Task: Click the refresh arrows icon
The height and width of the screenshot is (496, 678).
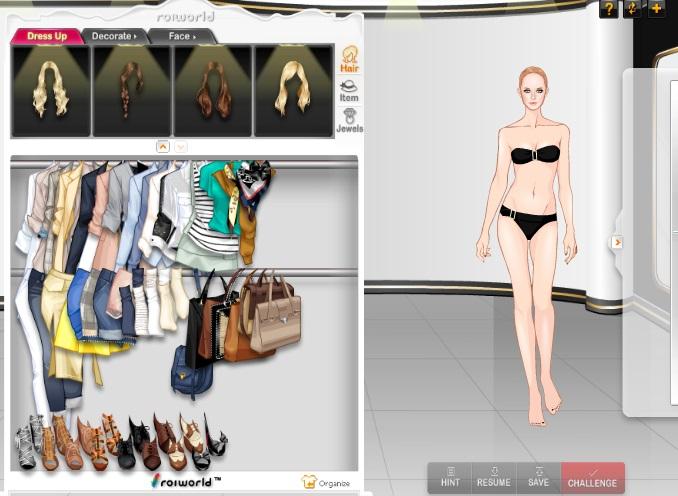Action: [x=632, y=9]
